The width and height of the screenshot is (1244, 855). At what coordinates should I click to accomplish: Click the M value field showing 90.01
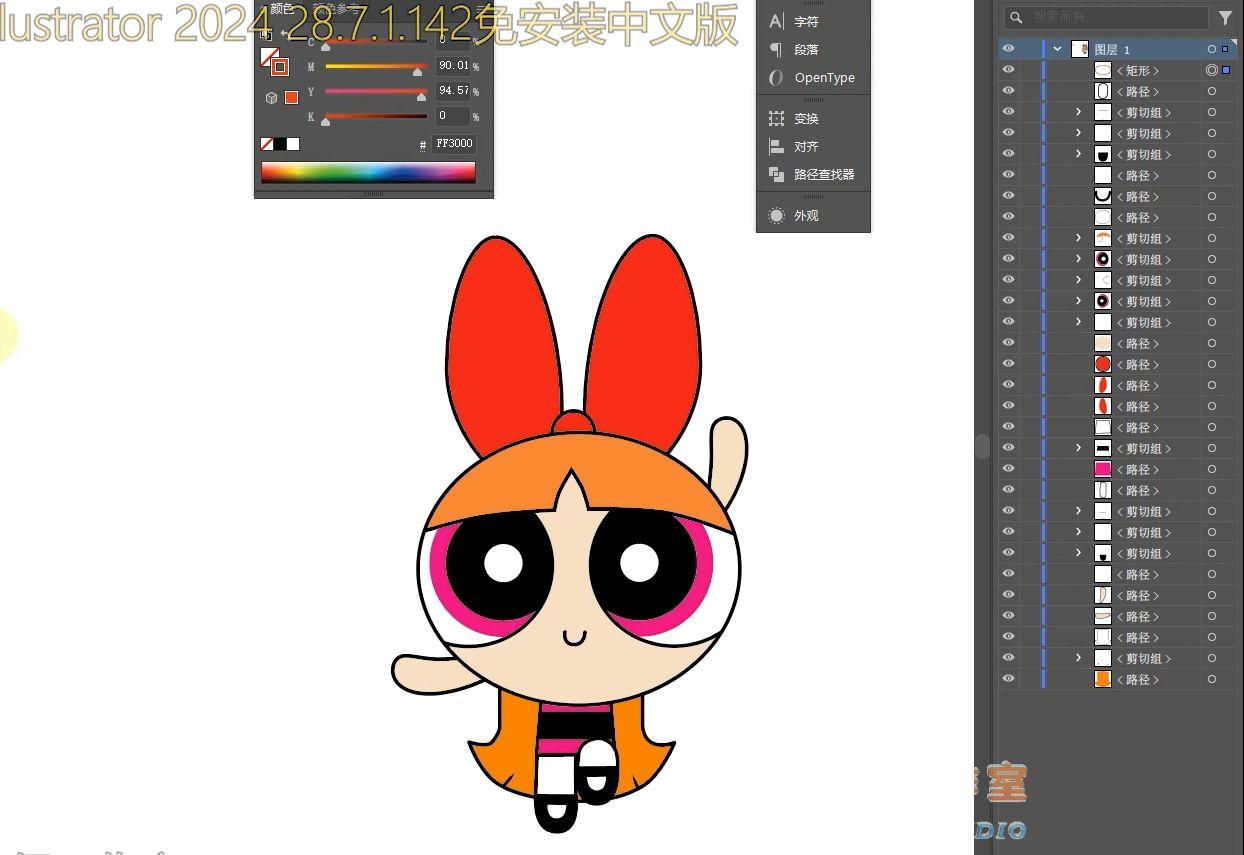453,66
